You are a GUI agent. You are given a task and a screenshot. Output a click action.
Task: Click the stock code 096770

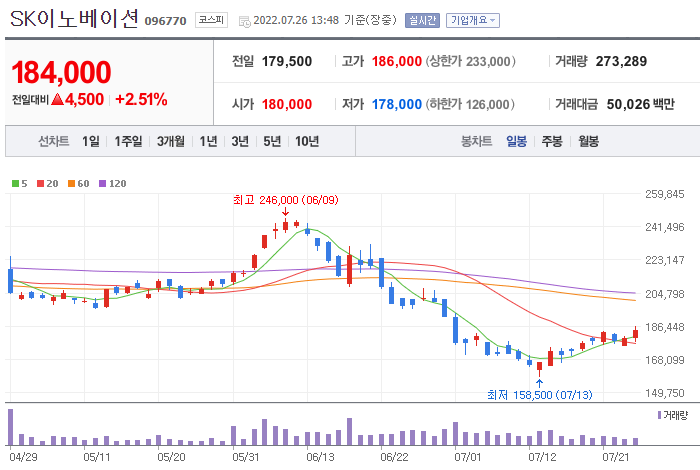[166, 21]
